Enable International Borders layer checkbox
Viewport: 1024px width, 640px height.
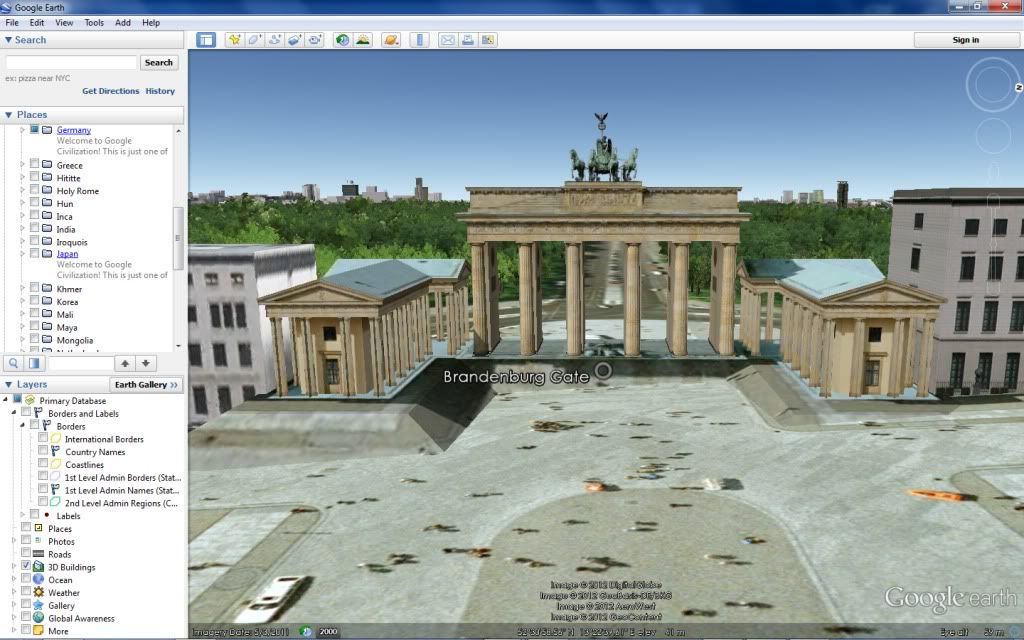point(43,438)
